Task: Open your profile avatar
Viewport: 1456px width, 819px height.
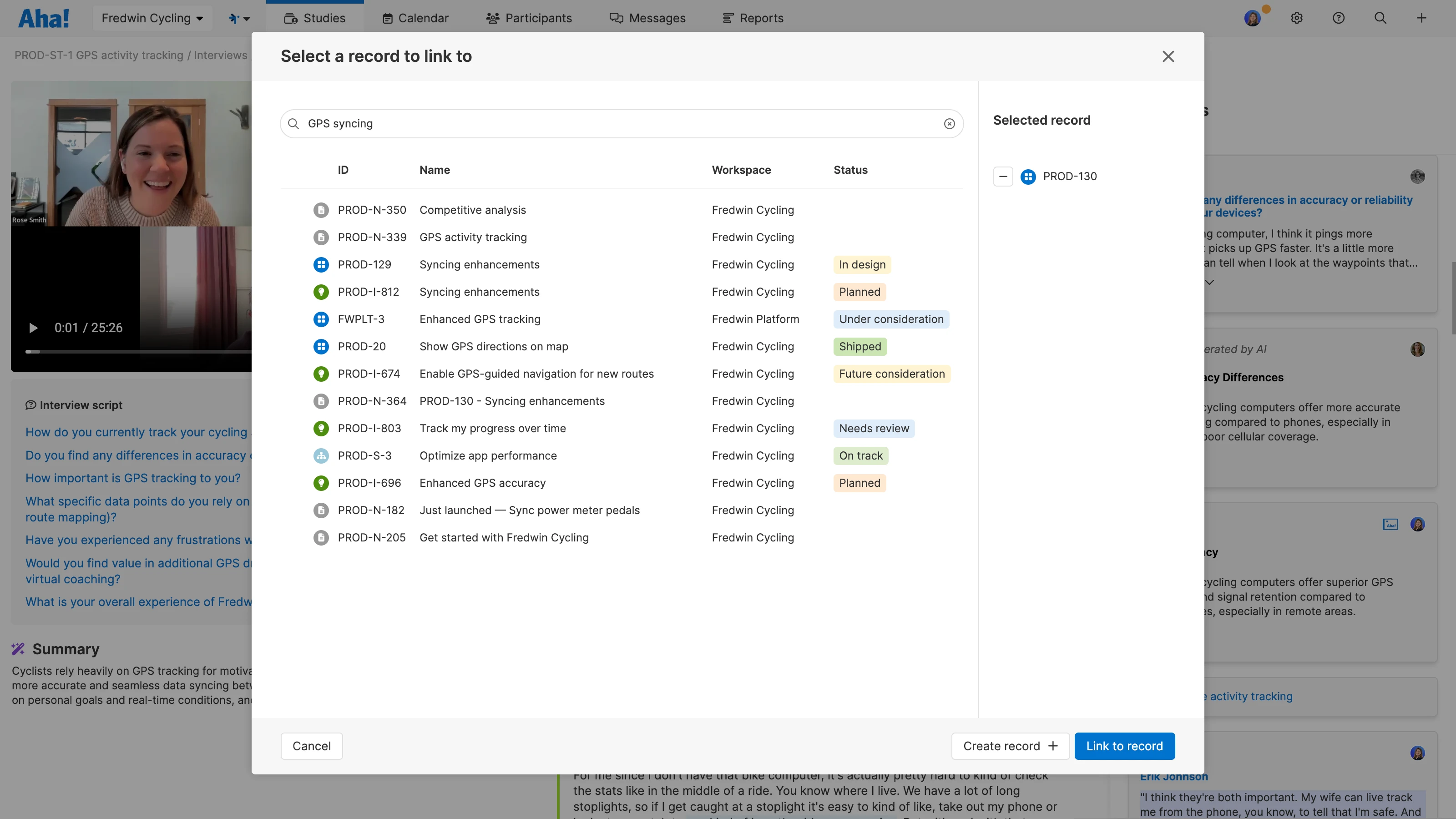Action: click(1254, 18)
